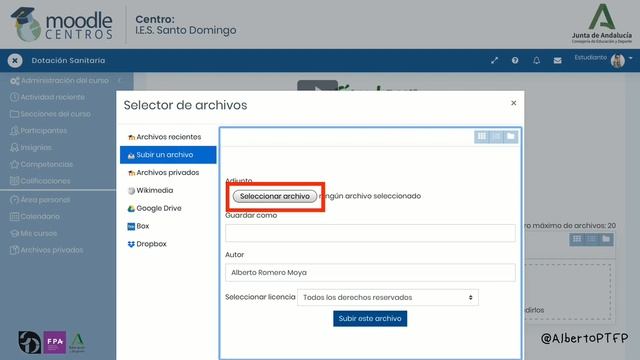
Task: Close the side drawer with X icon
Action: (15, 61)
